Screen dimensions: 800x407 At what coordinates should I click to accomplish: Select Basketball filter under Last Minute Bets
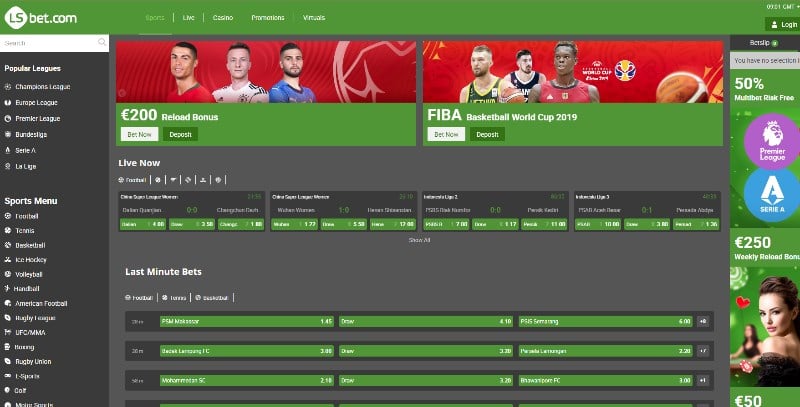pyautogui.click(x=212, y=297)
